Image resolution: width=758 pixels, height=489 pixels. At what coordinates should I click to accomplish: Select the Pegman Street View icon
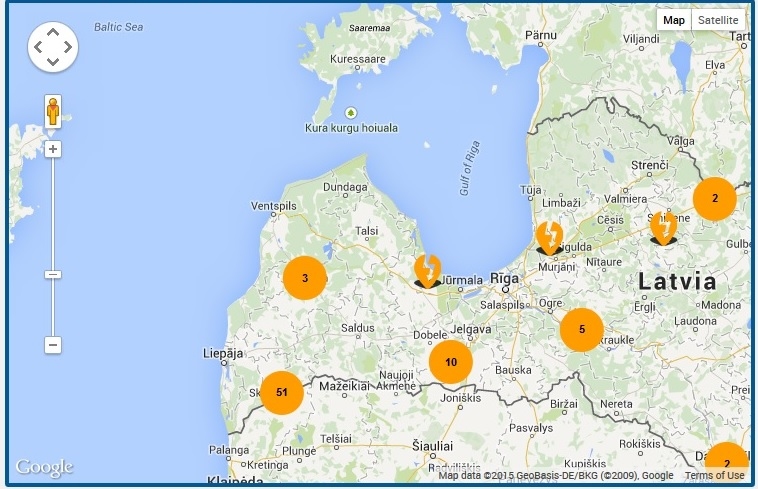click(53, 109)
